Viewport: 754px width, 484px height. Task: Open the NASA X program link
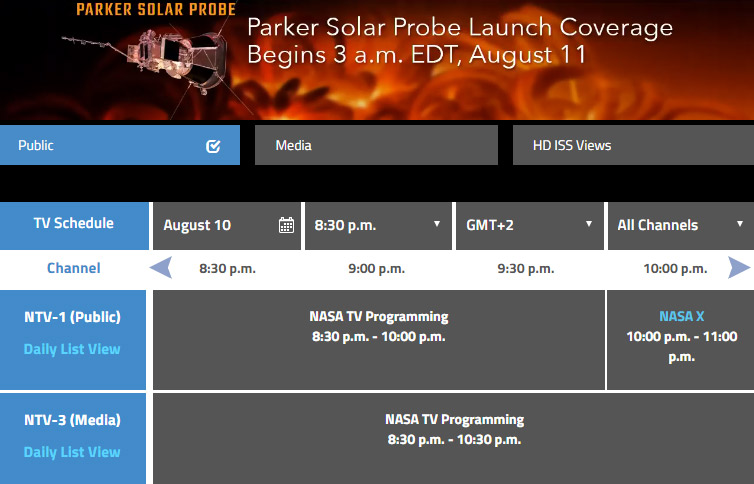pyautogui.click(x=681, y=316)
